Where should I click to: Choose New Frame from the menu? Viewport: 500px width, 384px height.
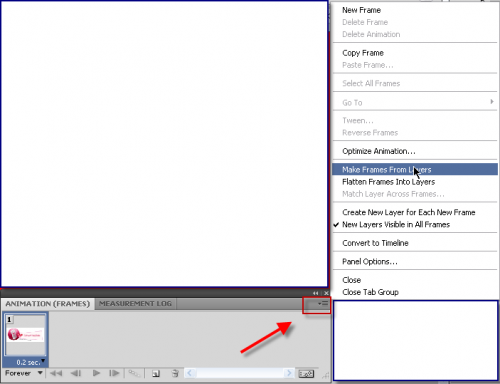(x=415, y=10)
